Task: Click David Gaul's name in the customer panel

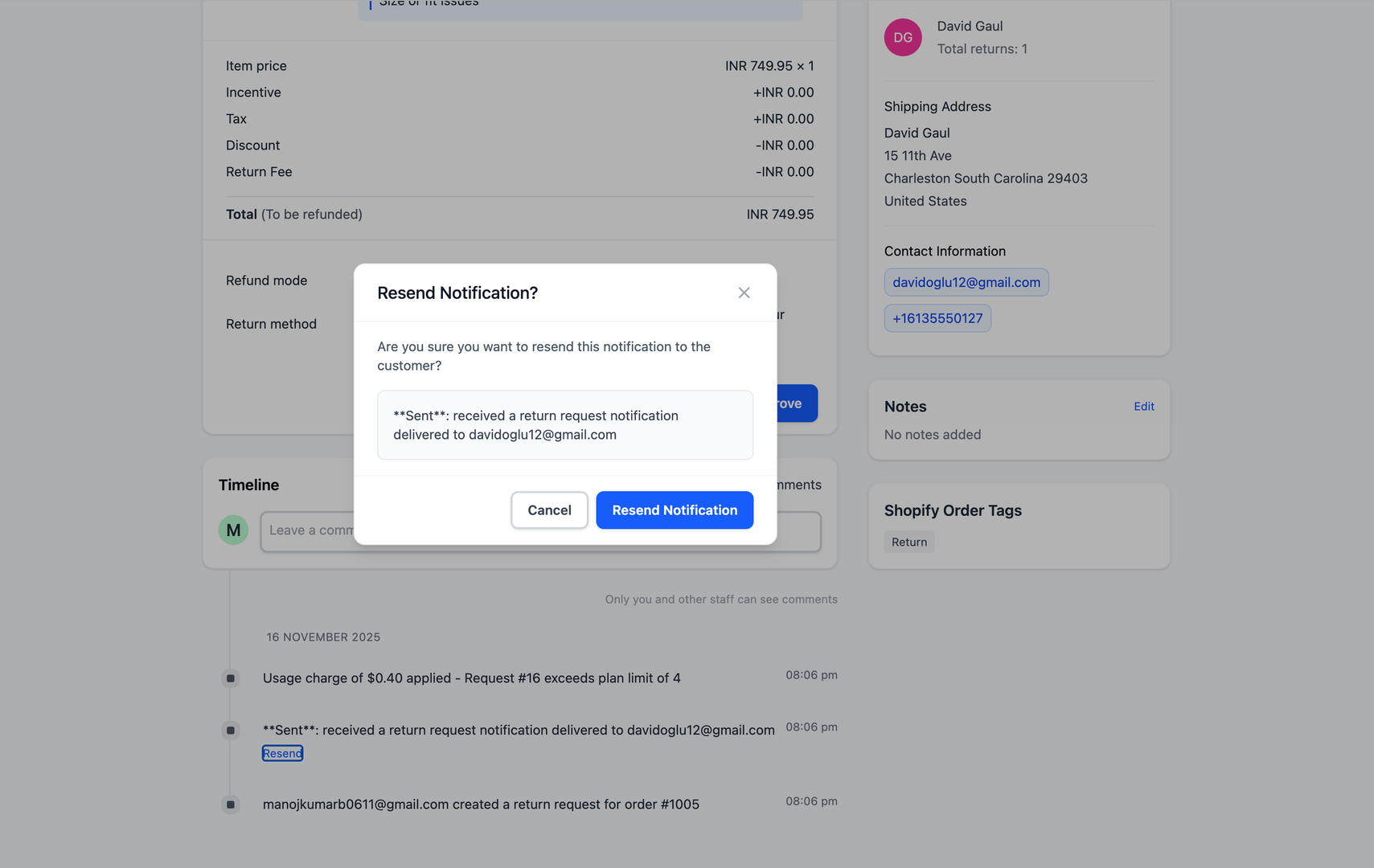Action: (969, 26)
